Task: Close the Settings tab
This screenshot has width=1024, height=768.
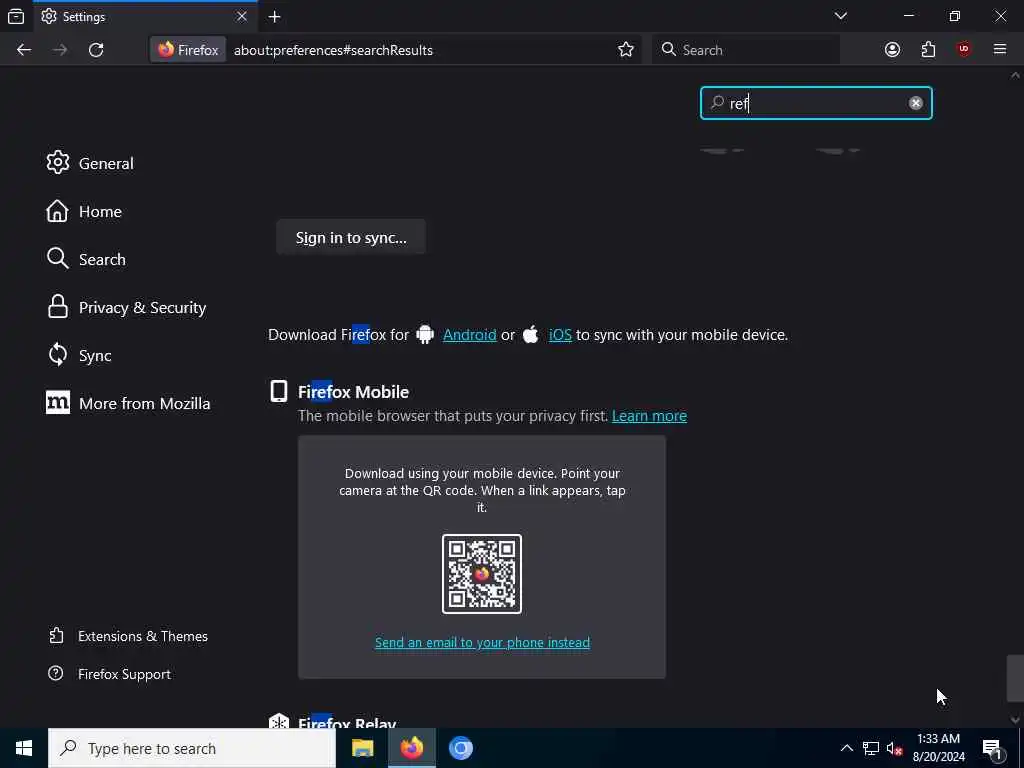Action: (x=242, y=16)
